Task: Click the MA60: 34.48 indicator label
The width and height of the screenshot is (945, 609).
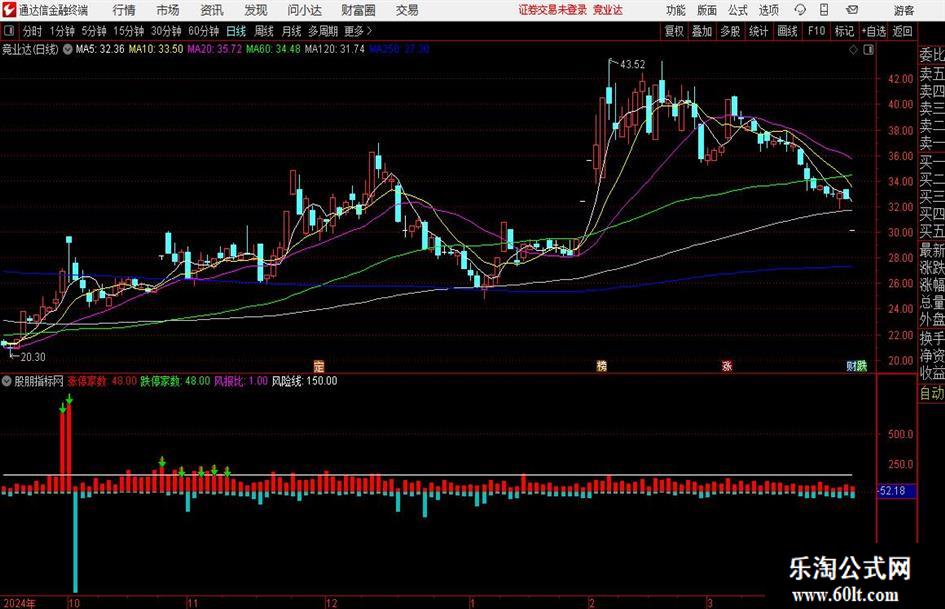Action: [273, 49]
